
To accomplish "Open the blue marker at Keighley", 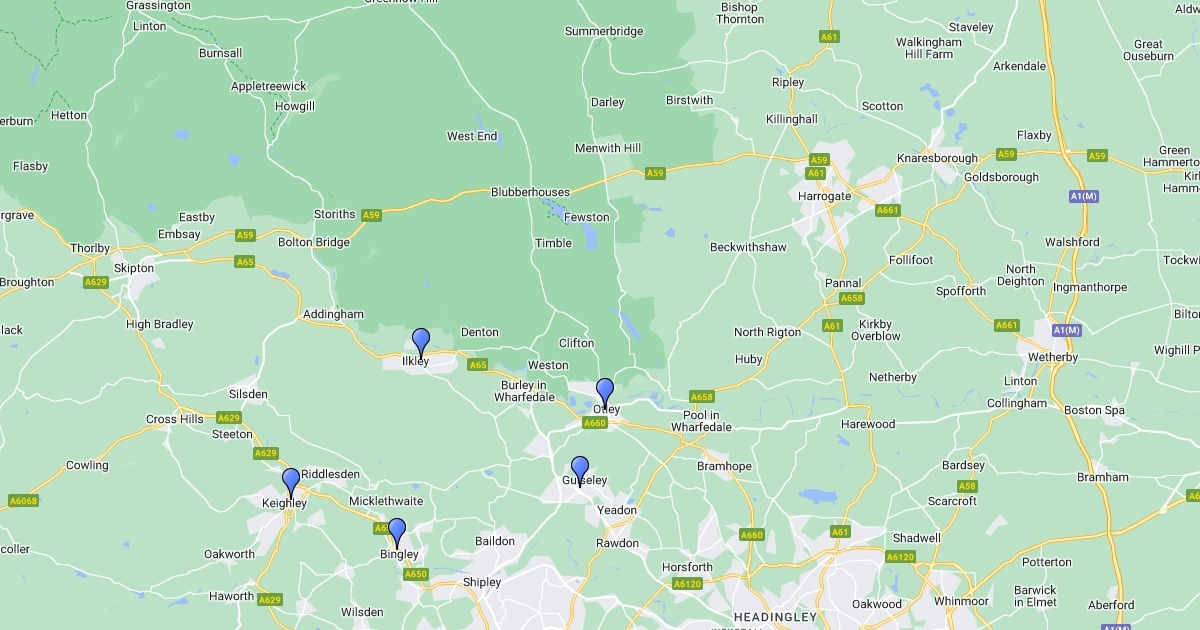I will coord(291,483).
